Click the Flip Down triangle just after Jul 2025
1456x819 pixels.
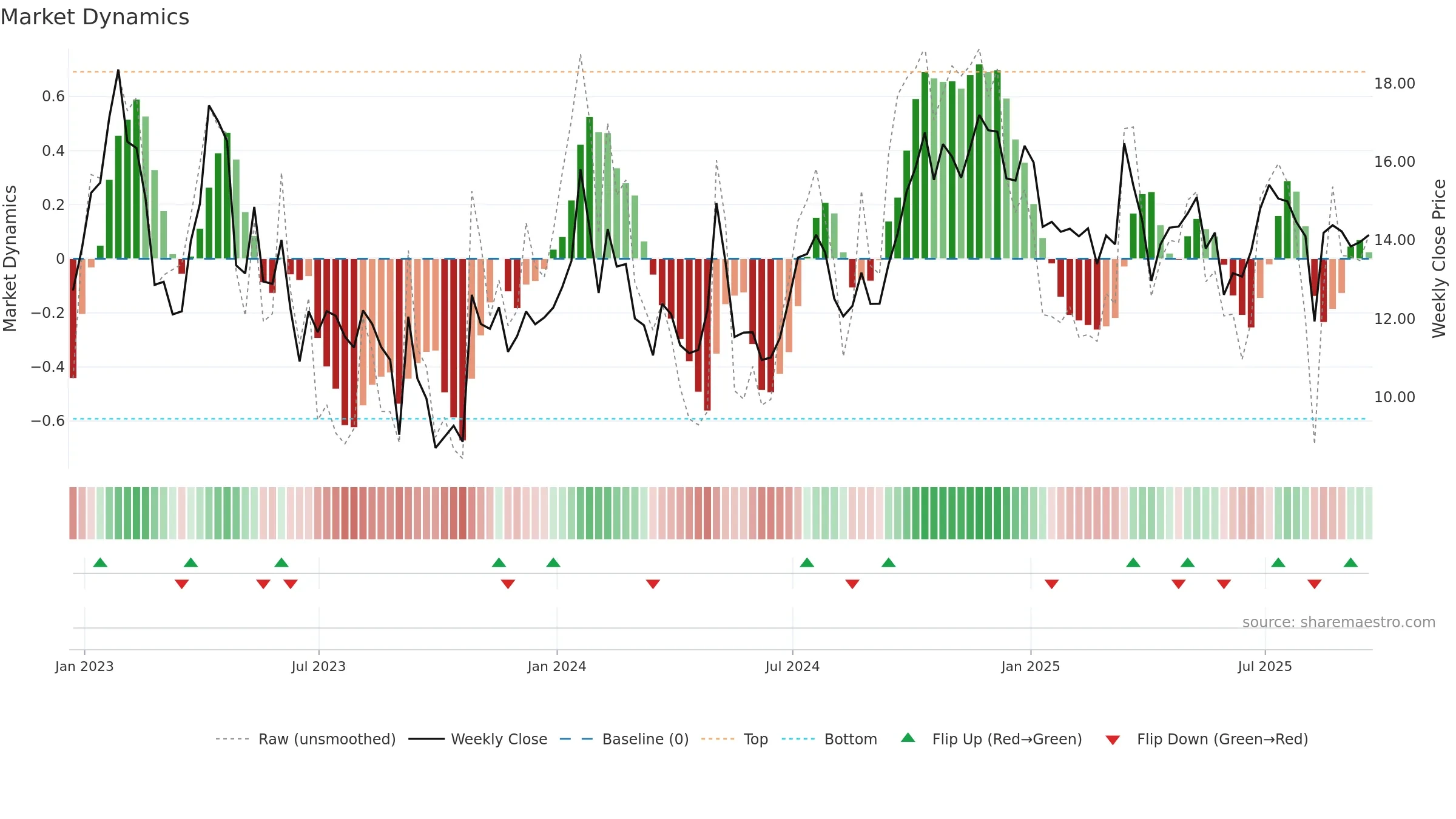tap(1315, 584)
